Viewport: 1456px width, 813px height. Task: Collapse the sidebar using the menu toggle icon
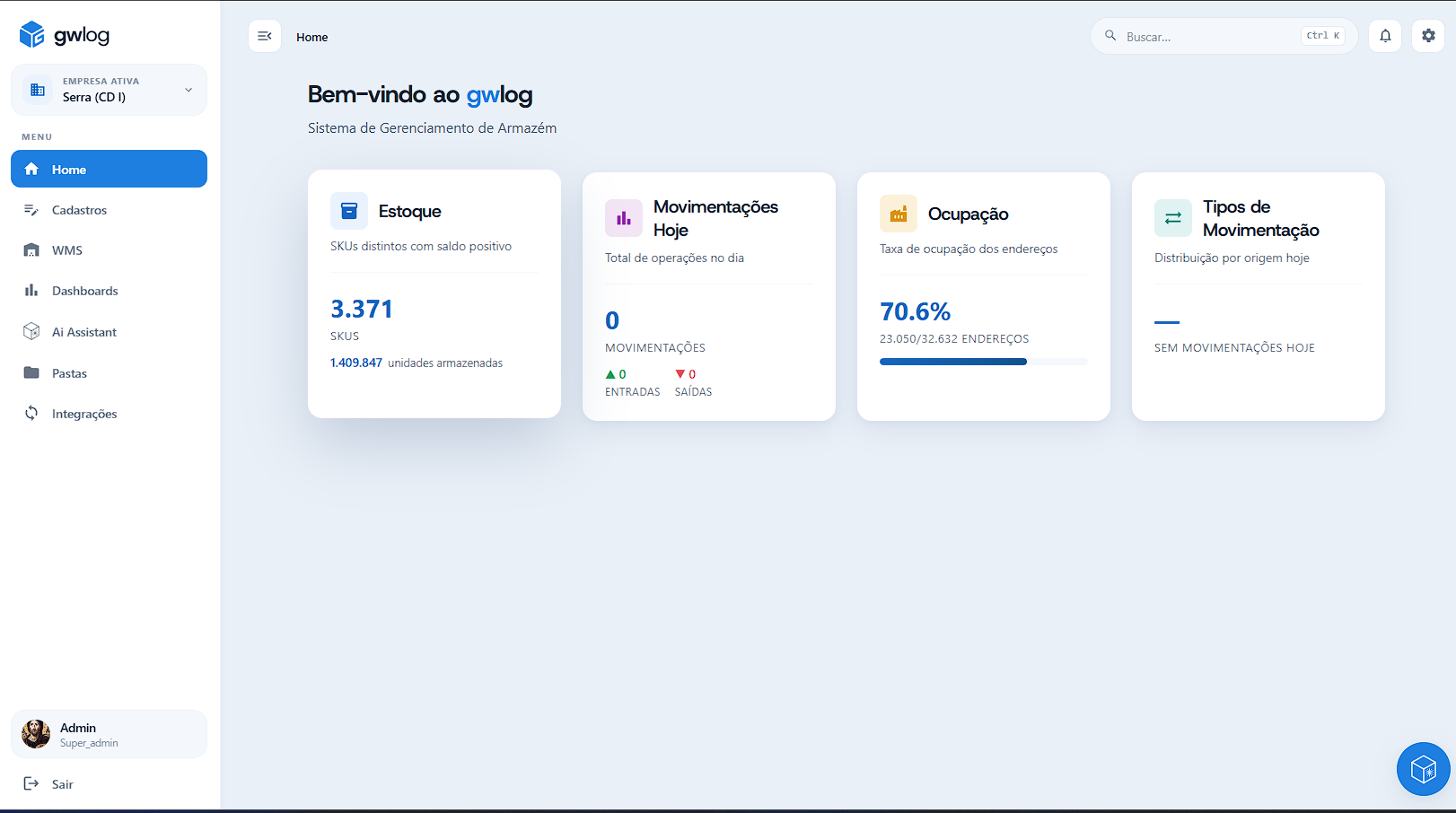coord(265,36)
